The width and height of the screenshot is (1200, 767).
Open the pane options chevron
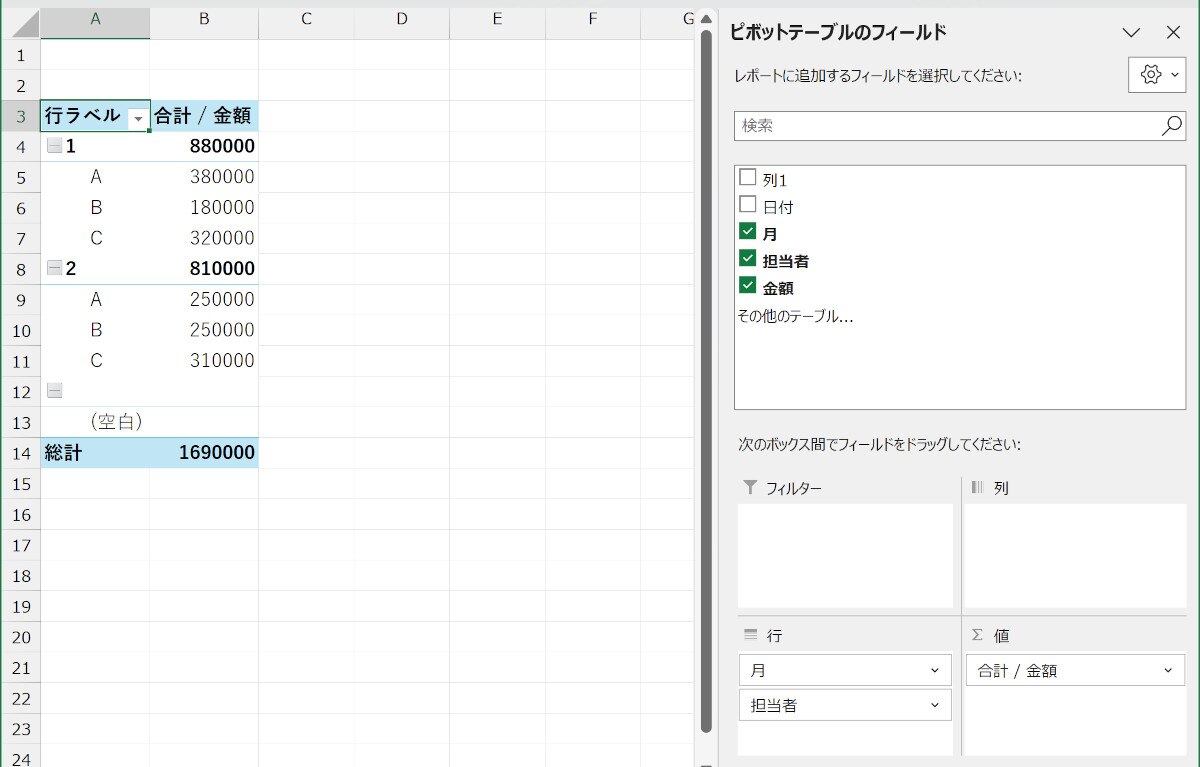click(x=1131, y=32)
